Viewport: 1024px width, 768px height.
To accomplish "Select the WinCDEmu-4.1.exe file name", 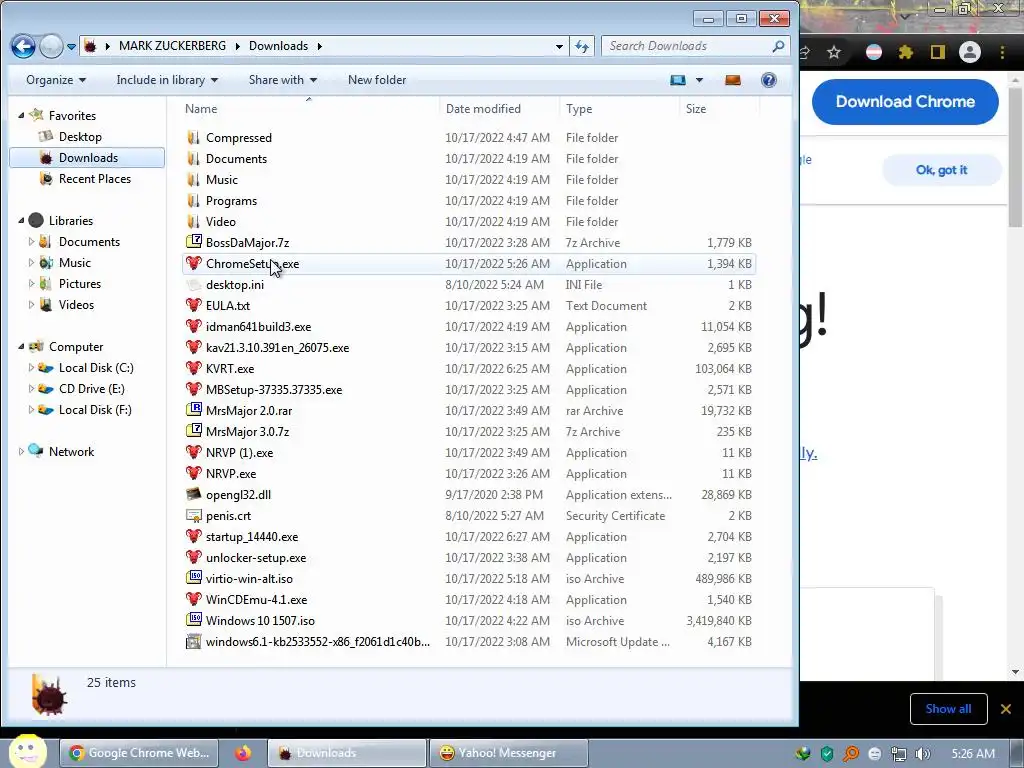I will coord(257,600).
